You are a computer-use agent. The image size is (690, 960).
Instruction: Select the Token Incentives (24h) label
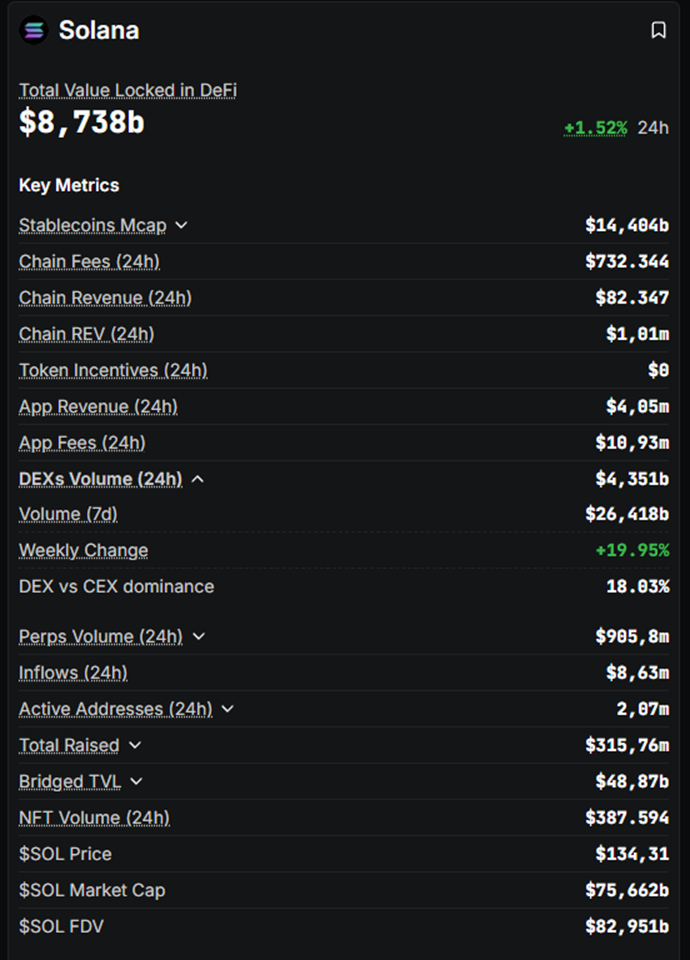(113, 370)
